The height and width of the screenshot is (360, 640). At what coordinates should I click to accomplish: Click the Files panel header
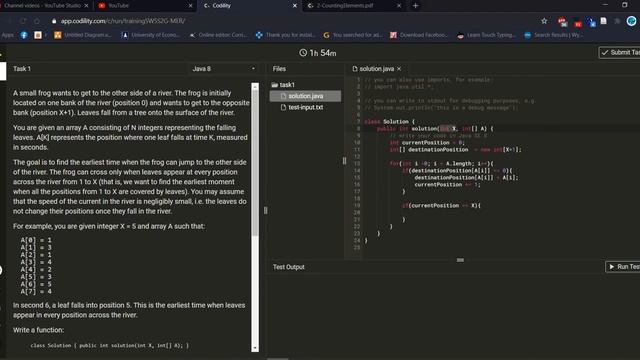click(279, 69)
